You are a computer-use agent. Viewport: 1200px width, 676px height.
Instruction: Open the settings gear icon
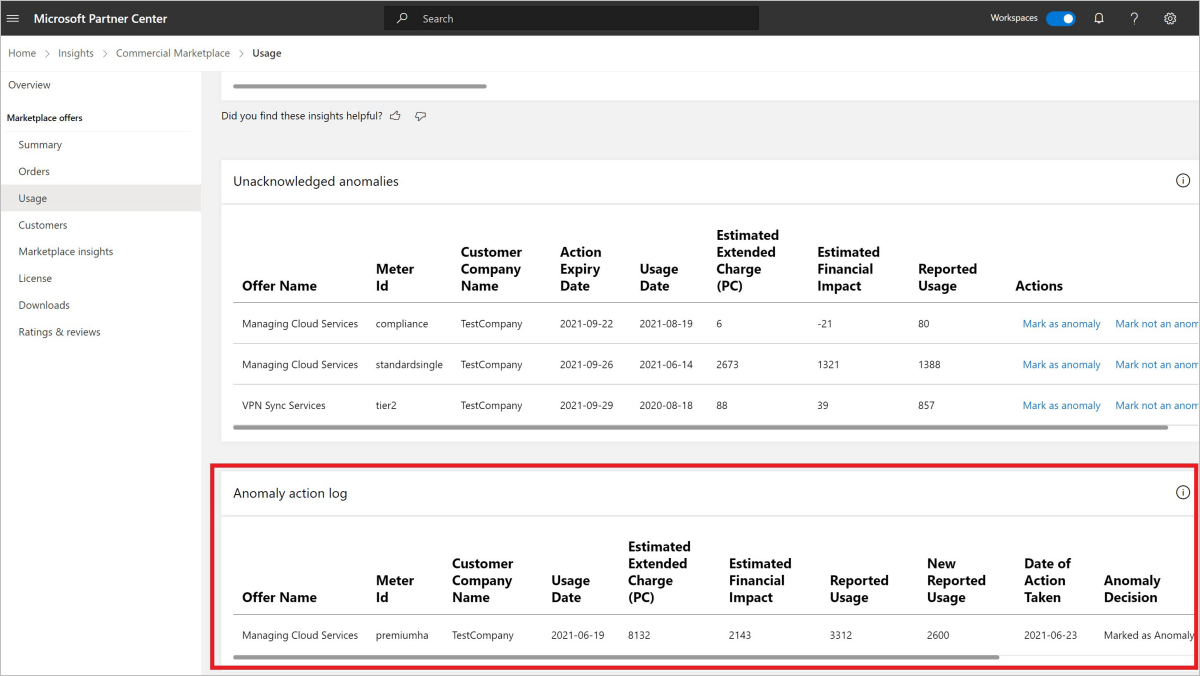pyautogui.click(x=1170, y=18)
